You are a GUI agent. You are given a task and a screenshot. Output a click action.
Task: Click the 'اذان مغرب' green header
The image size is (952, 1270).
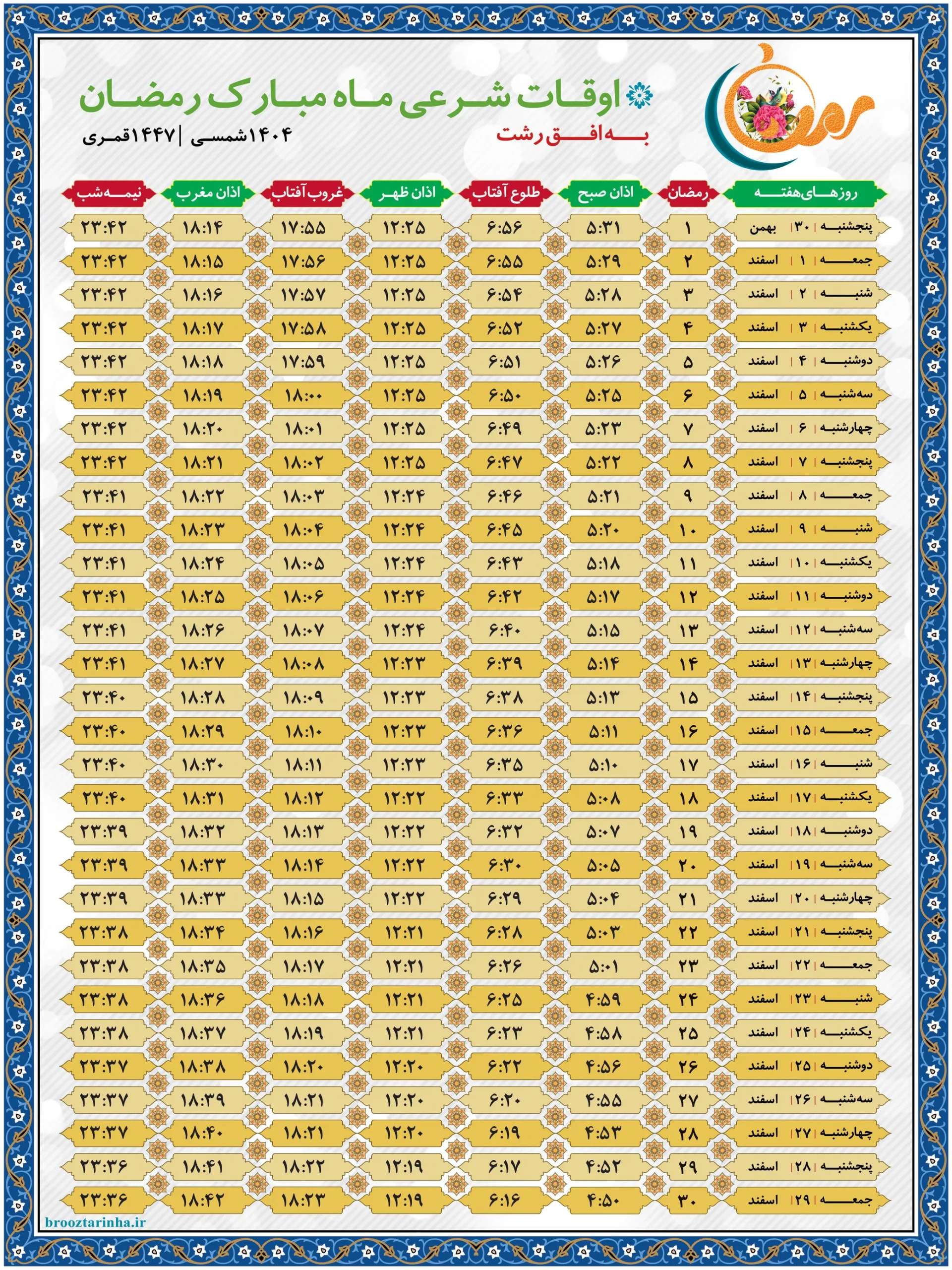click(x=208, y=193)
